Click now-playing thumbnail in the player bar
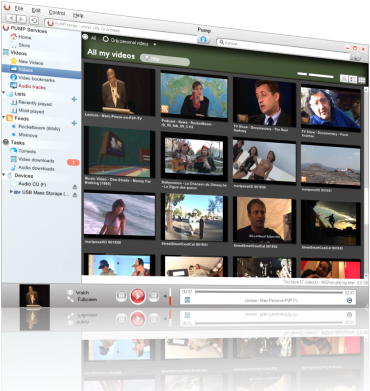This screenshot has width=370, height=391. (x=34, y=296)
